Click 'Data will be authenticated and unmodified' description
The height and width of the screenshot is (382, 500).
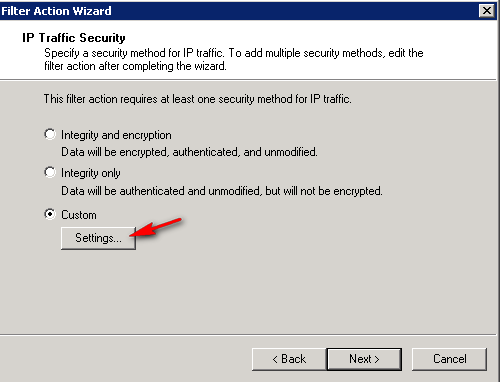(222, 191)
